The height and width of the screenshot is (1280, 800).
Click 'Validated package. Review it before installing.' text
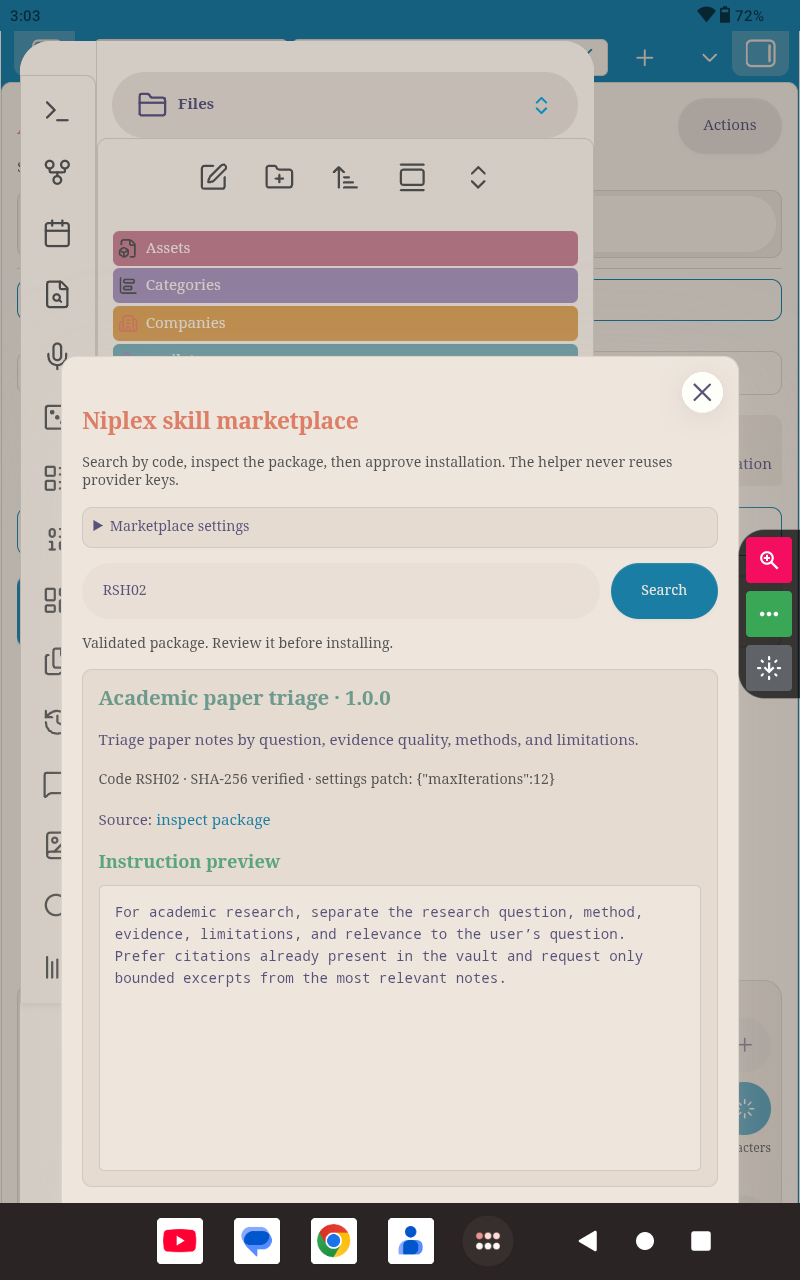(238, 643)
